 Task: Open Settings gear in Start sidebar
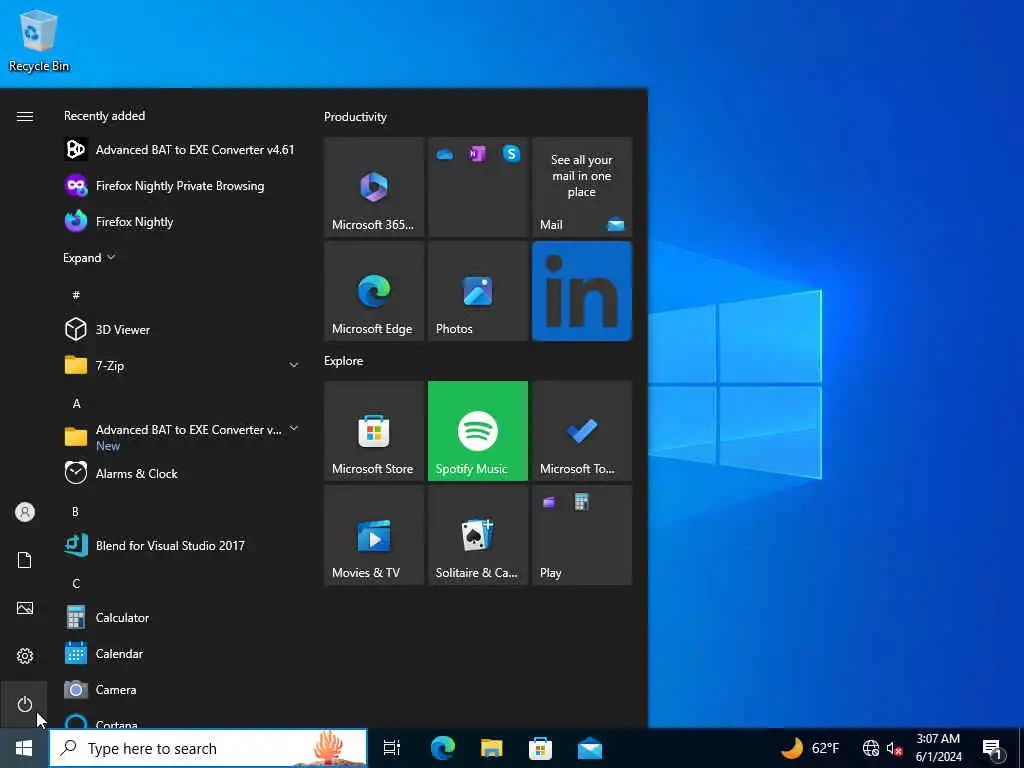point(25,656)
